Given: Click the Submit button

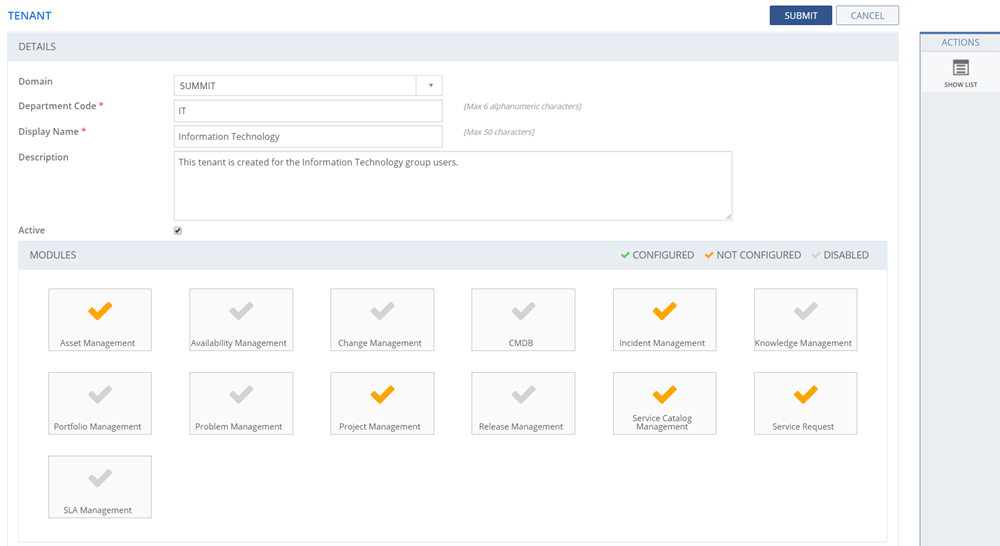Looking at the screenshot, I should coord(800,15).
